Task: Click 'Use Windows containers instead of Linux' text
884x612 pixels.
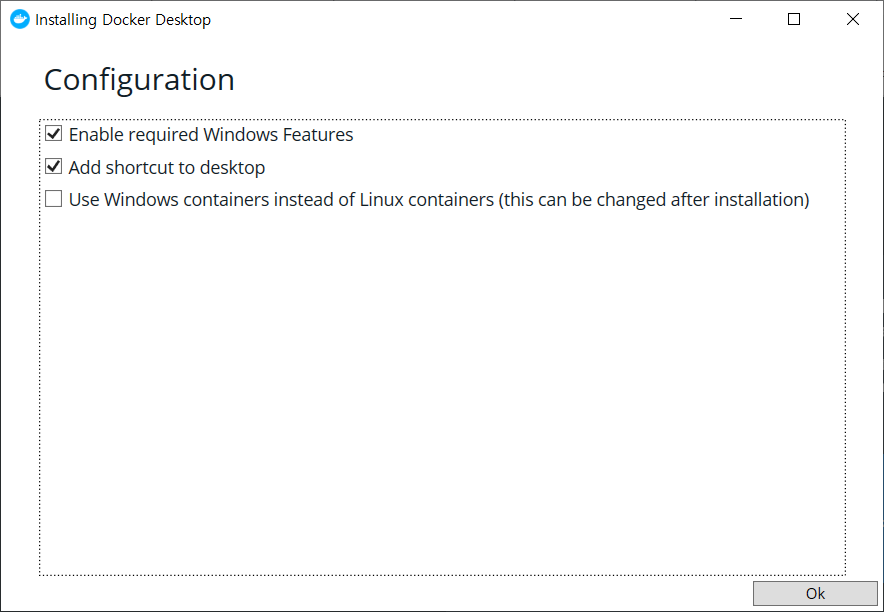Action: coord(280,199)
